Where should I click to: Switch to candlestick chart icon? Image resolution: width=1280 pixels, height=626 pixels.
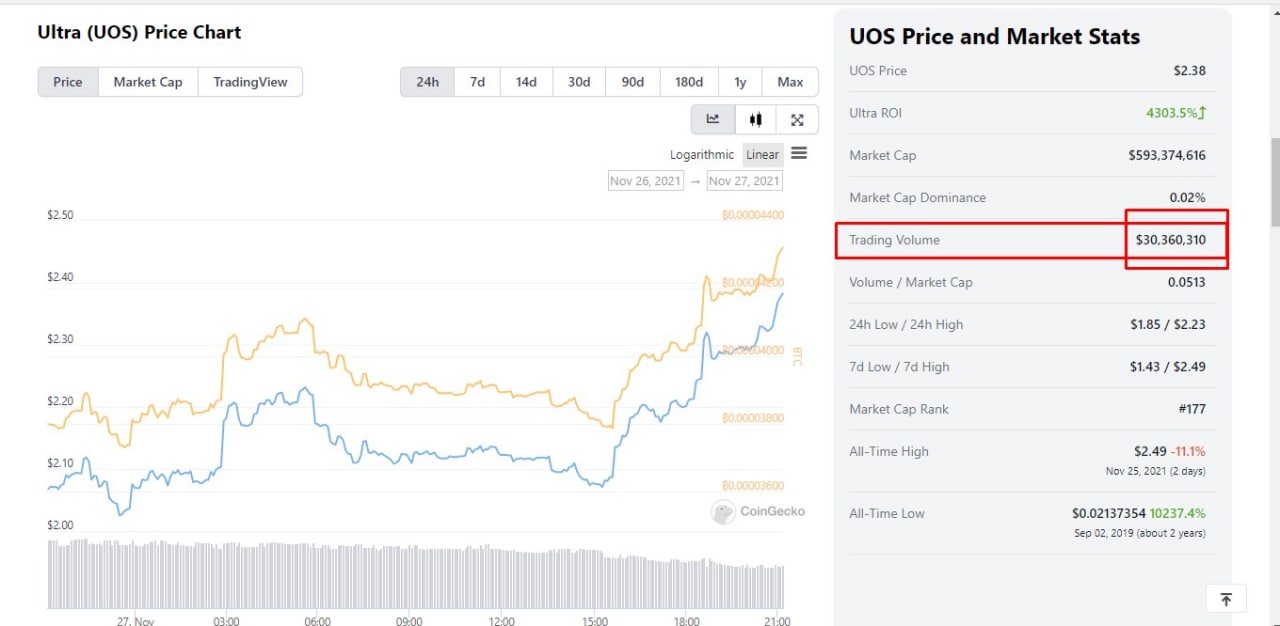point(755,119)
